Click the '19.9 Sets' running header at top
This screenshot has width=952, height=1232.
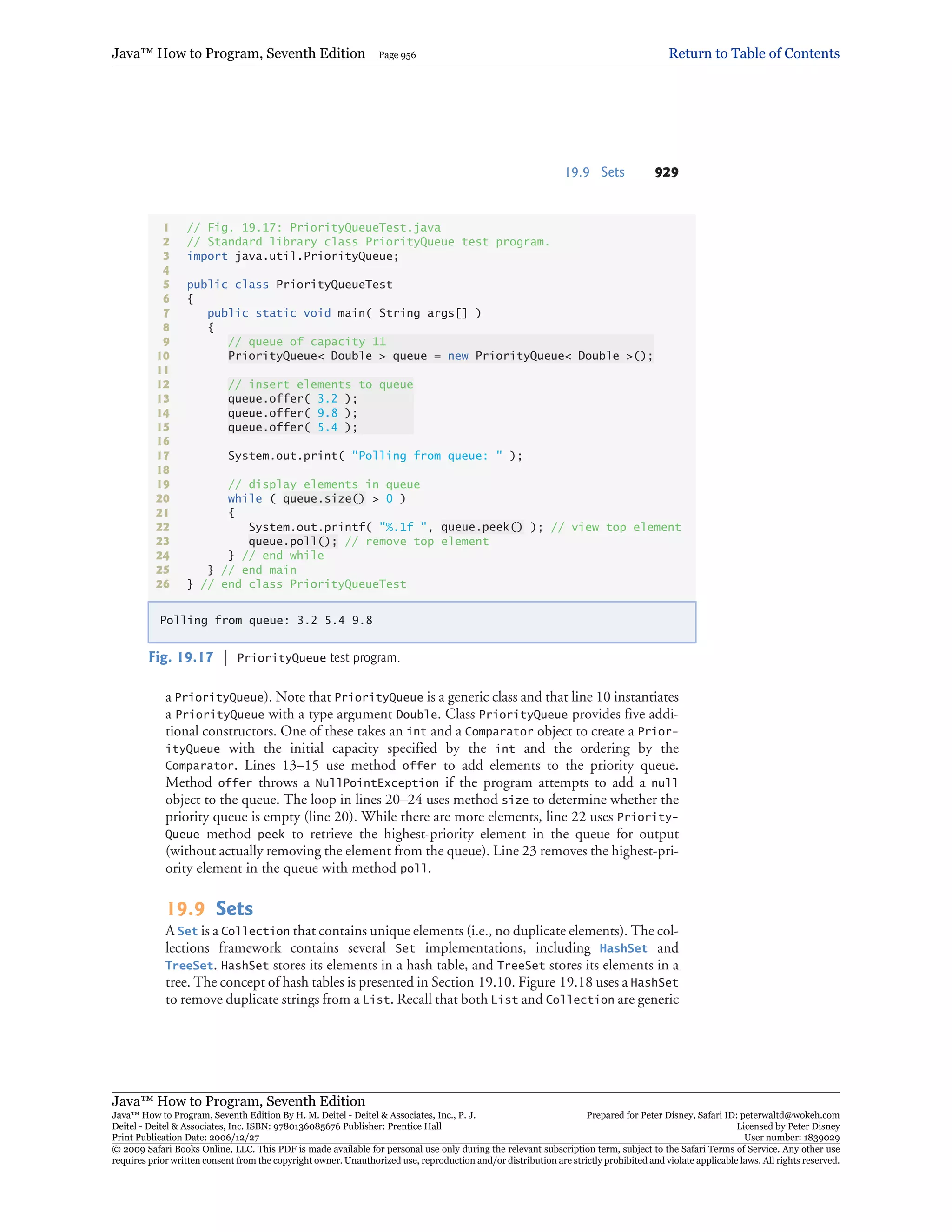595,172
